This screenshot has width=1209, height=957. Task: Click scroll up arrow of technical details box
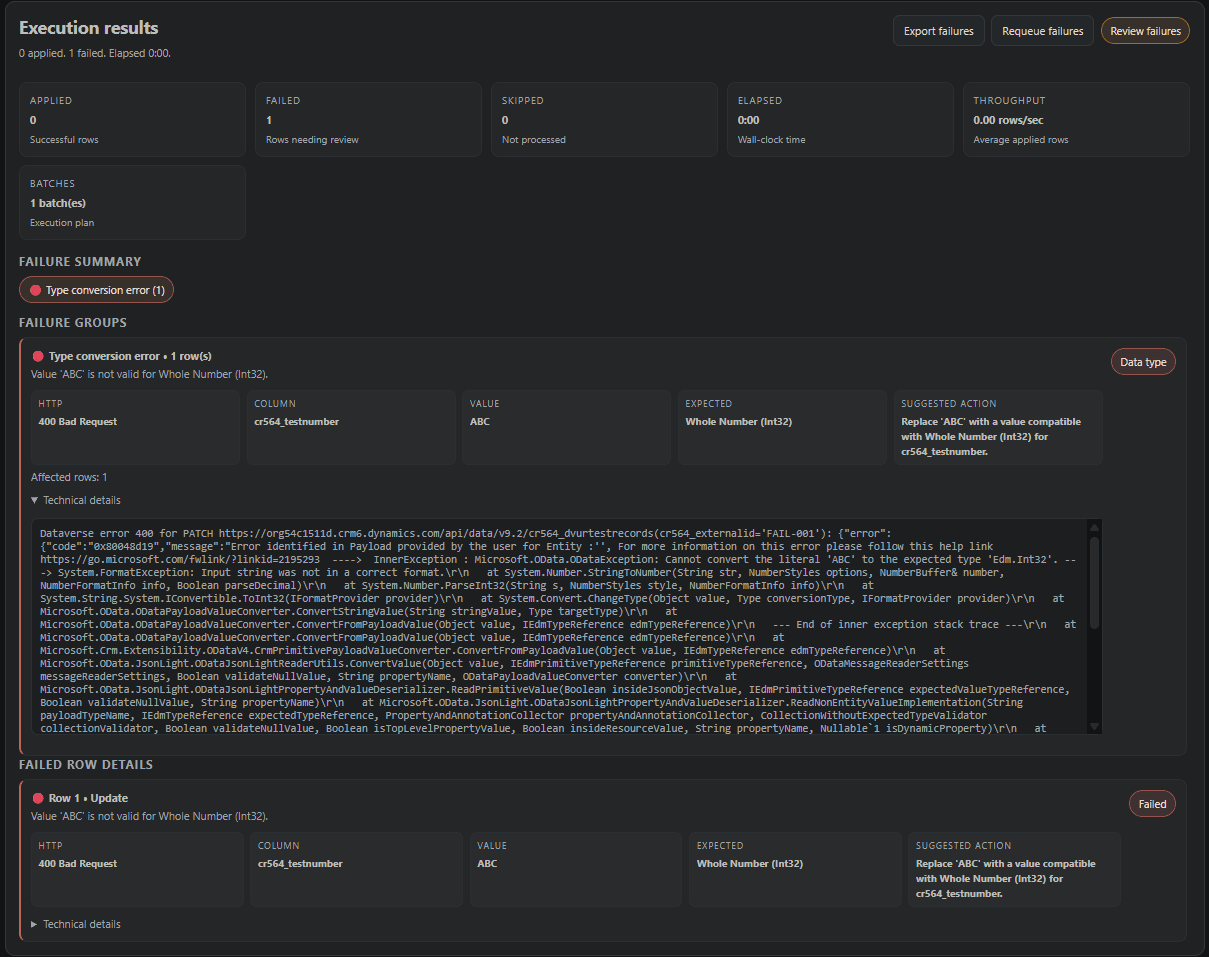[1094, 527]
